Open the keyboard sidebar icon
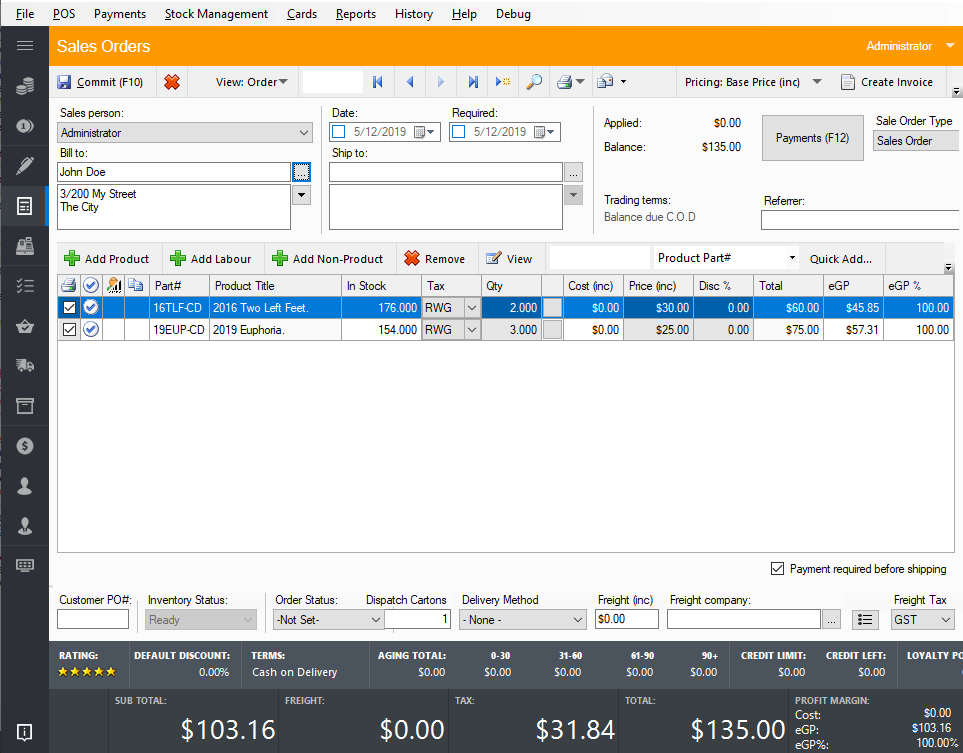This screenshot has width=963, height=753. (x=25, y=565)
